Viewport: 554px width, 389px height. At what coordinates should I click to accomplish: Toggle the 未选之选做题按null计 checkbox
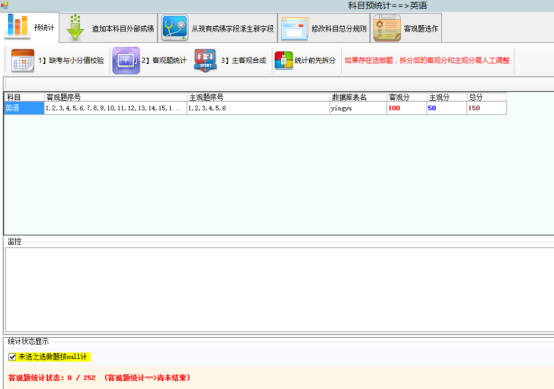[x=12, y=357]
